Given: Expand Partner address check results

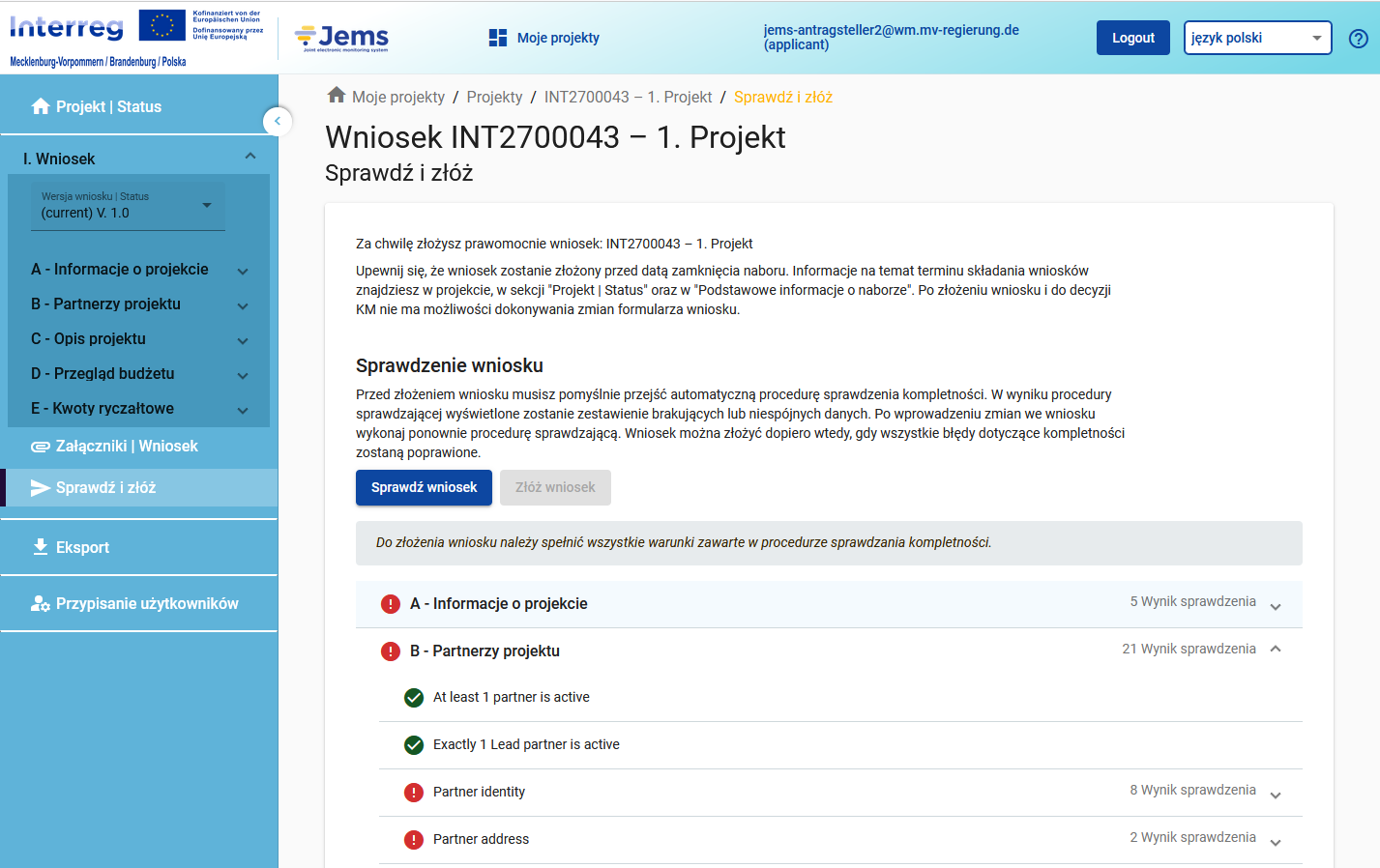Looking at the screenshot, I should (x=1276, y=842).
